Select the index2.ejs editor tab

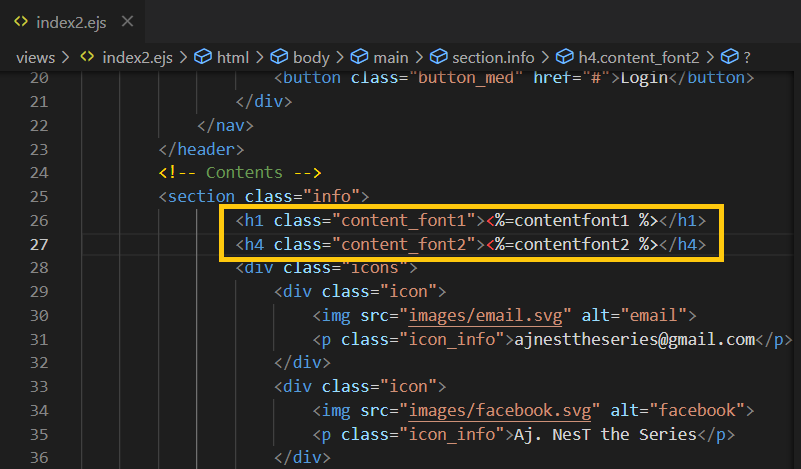(73, 22)
